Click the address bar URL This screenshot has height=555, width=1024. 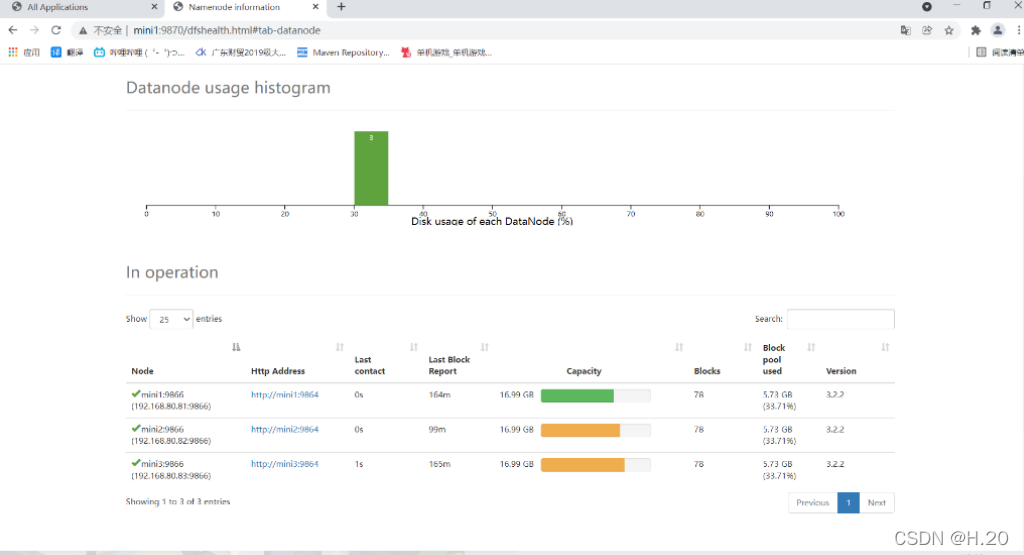(227, 30)
